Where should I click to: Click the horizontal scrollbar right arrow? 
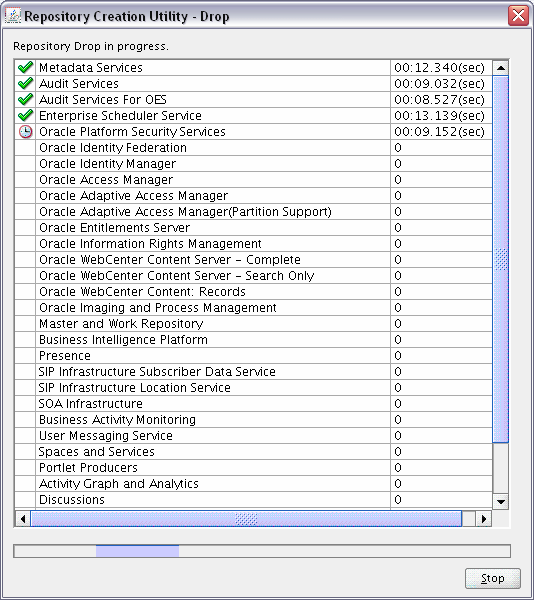484,519
